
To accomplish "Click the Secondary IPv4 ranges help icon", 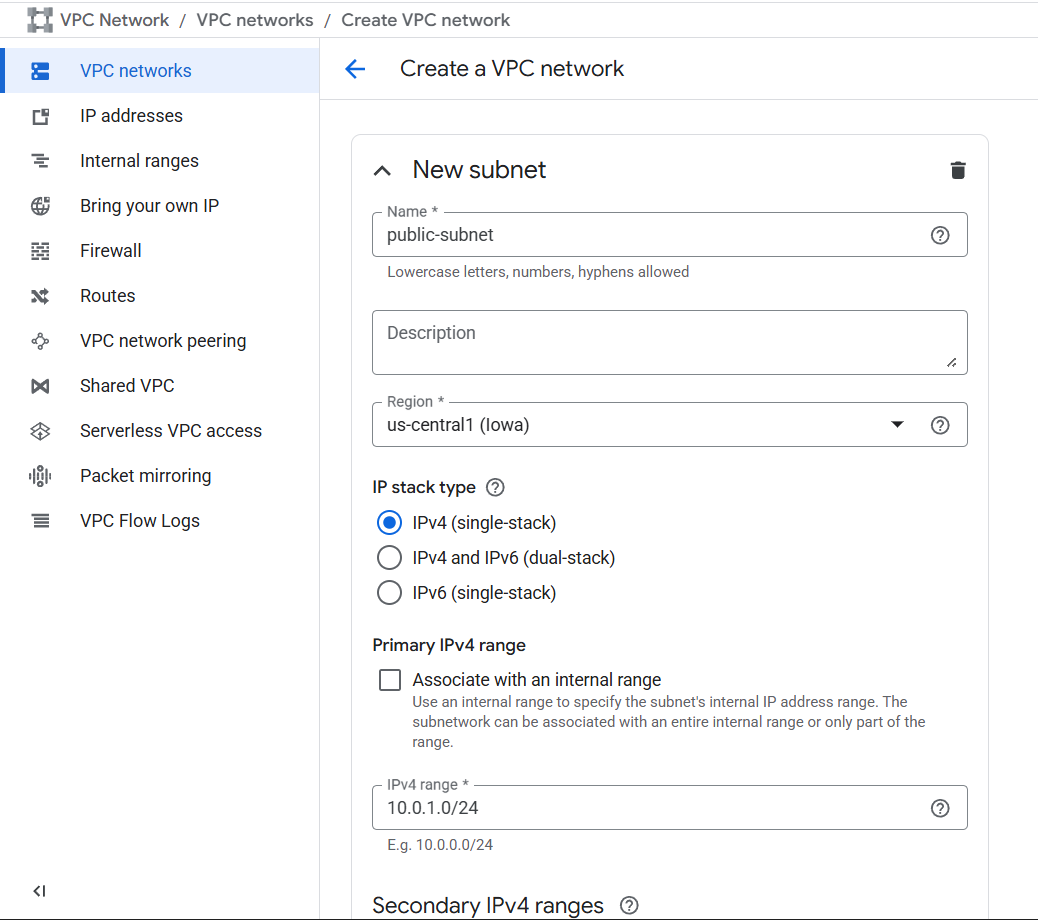I will pyautogui.click(x=629, y=905).
